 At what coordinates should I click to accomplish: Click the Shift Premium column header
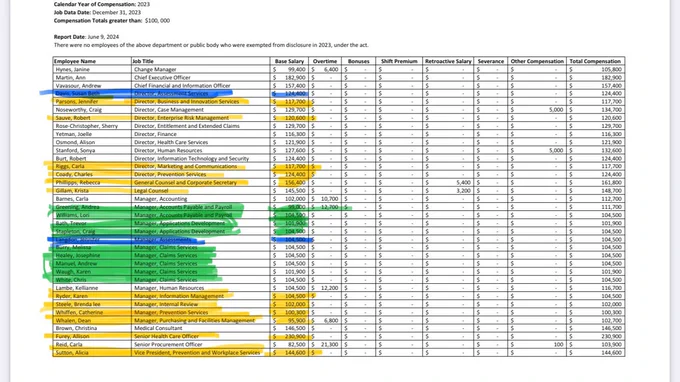[x=399, y=61]
